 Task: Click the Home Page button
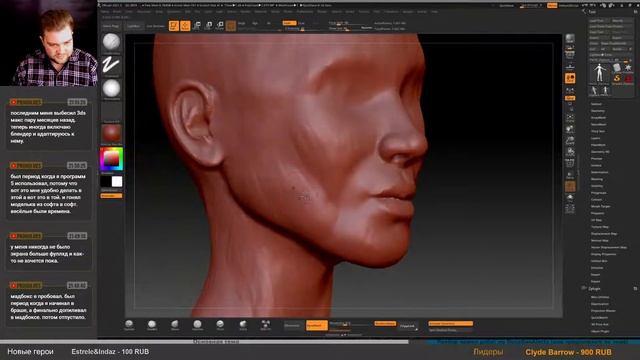click(111, 26)
